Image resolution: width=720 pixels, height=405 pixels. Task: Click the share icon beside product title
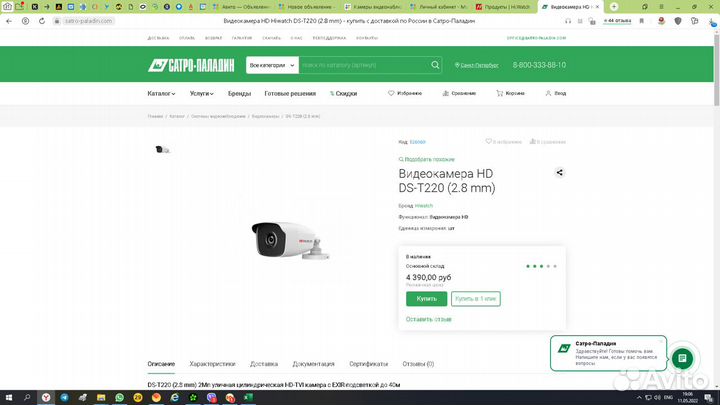click(x=559, y=173)
